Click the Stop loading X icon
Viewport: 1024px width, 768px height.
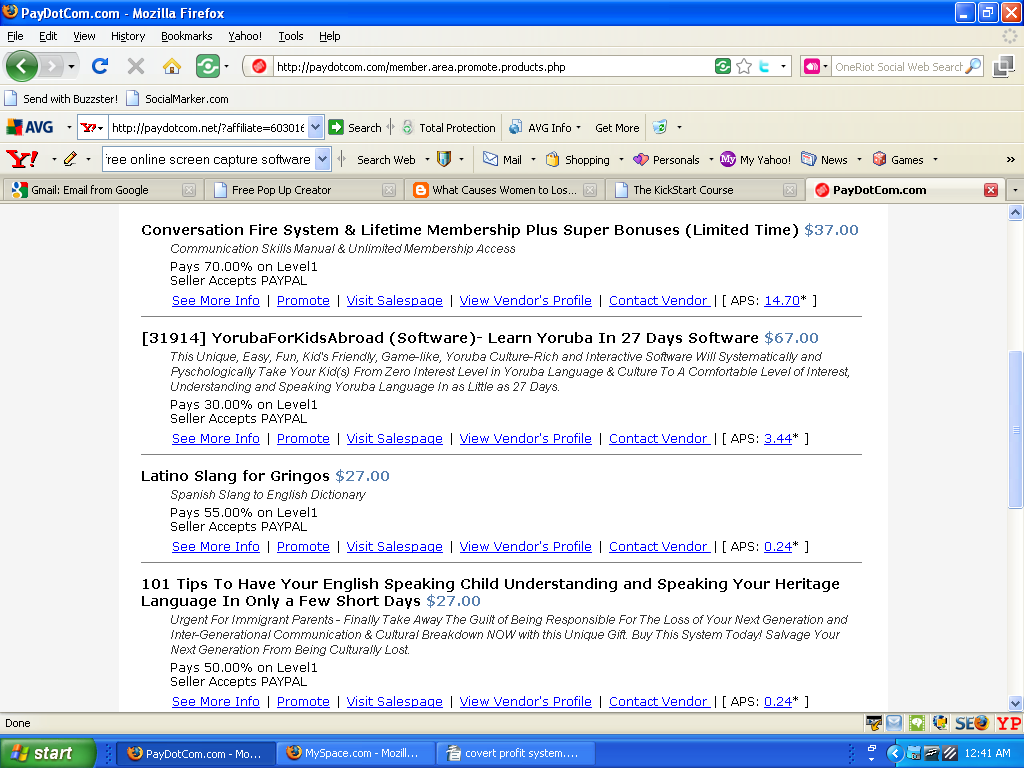click(136, 67)
